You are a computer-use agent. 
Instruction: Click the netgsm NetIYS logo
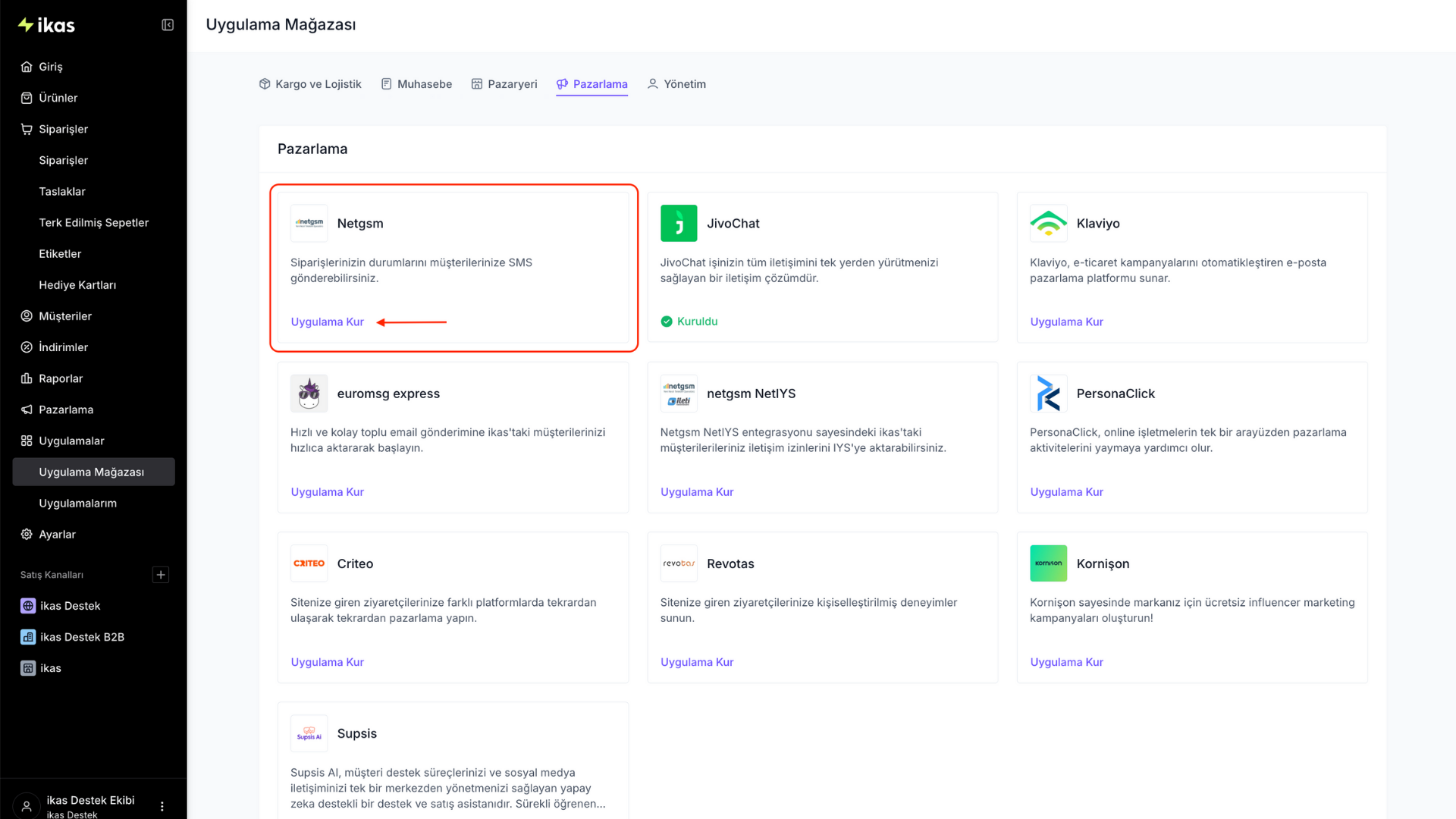(679, 393)
